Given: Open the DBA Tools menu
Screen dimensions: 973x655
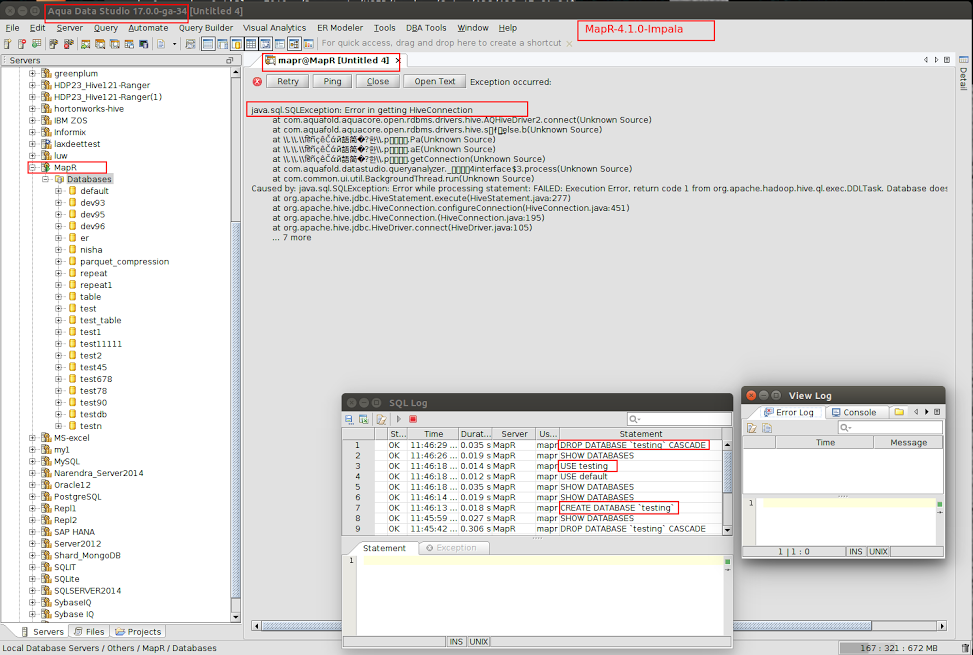Looking at the screenshot, I should pyautogui.click(x=426, y=28).
